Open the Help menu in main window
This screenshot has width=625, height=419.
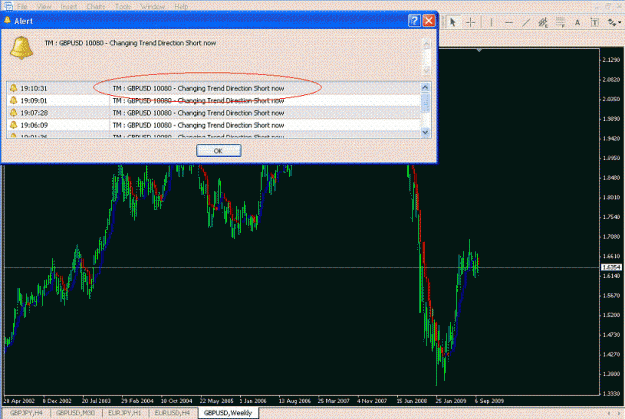(181, 6)
